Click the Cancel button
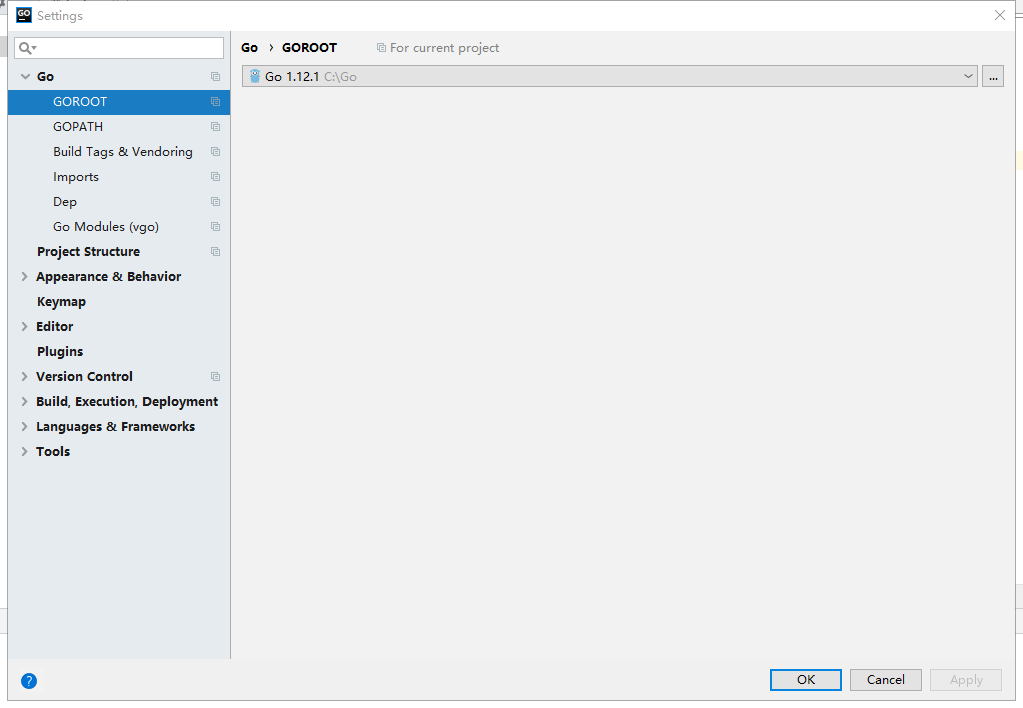 (885, 680)
